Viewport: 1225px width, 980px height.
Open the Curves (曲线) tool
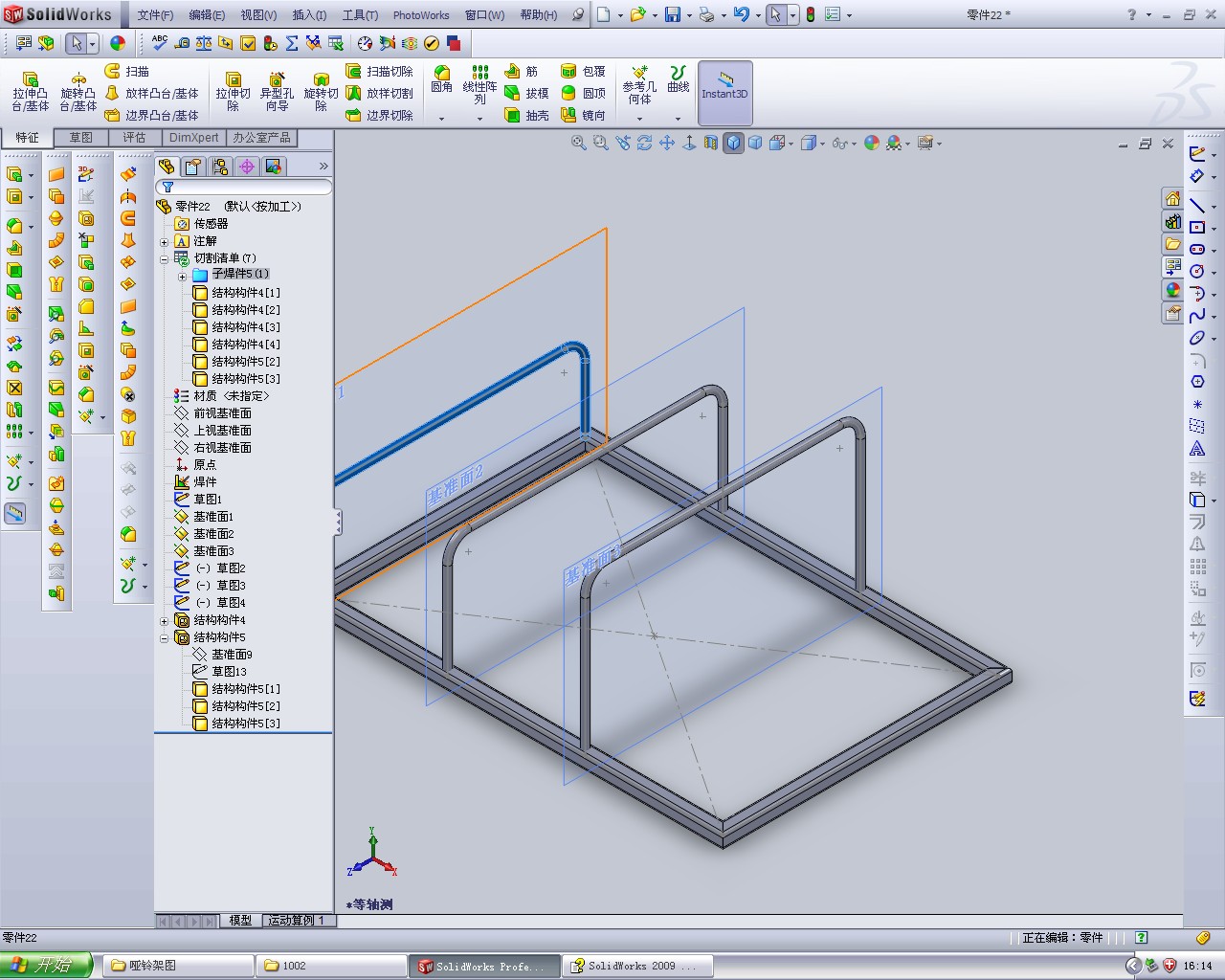click(678, 79)
